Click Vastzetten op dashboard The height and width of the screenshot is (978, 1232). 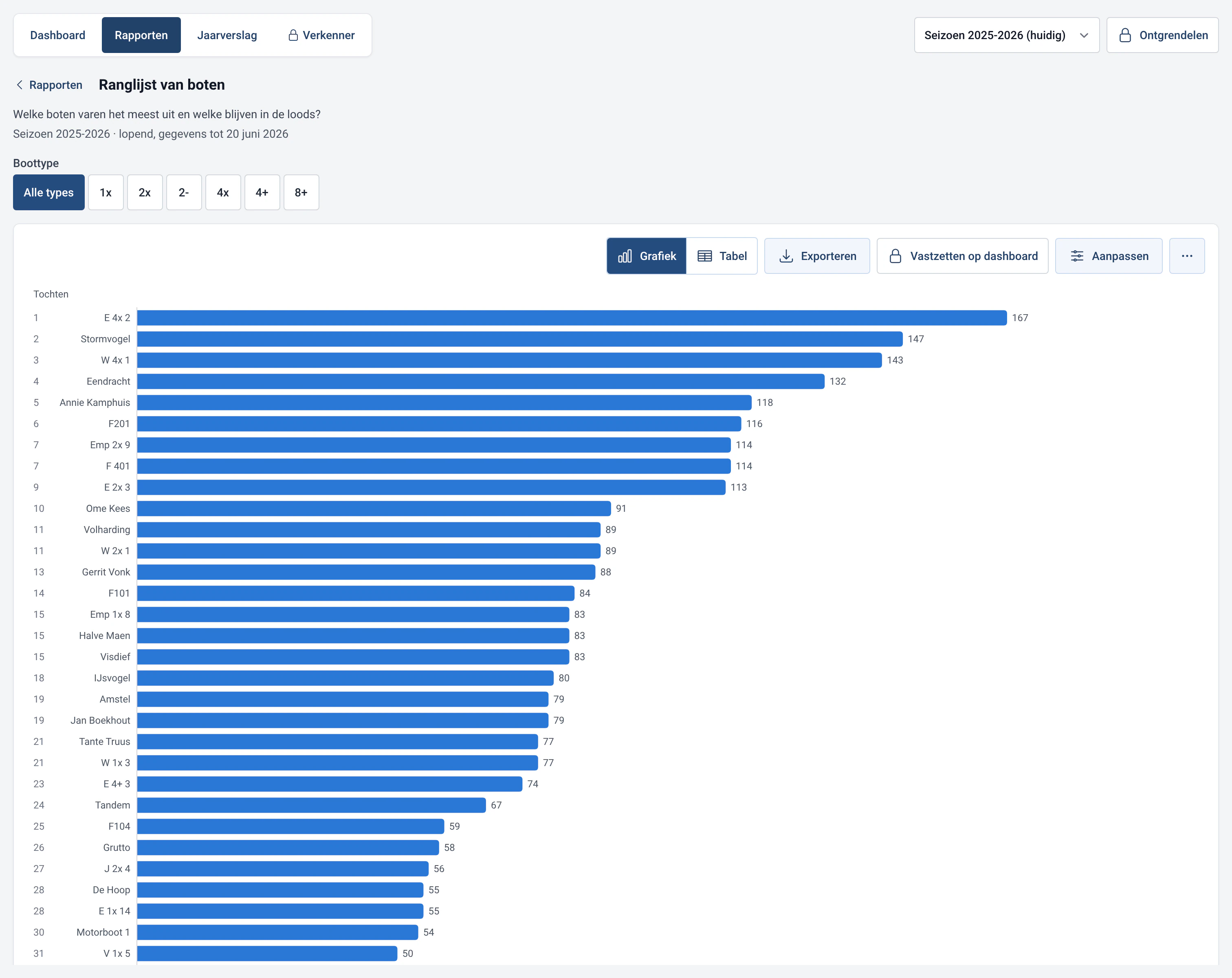(x=962, y=256)
